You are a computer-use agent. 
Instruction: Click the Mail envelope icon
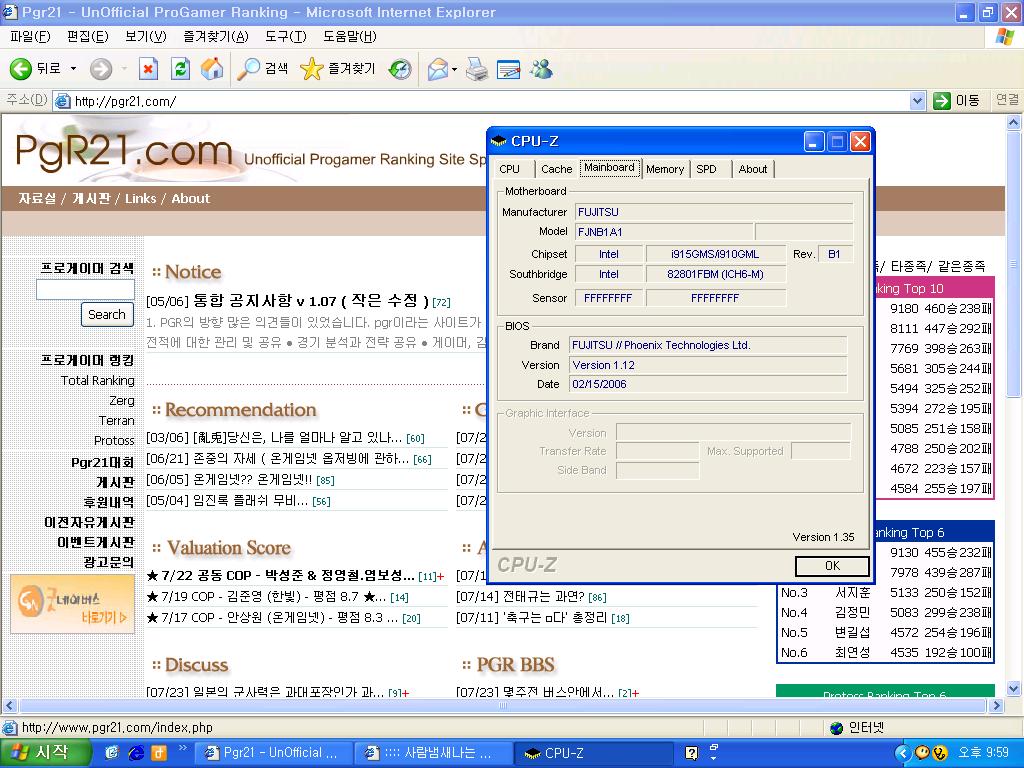pyautogui.click(x=438, y=69)
